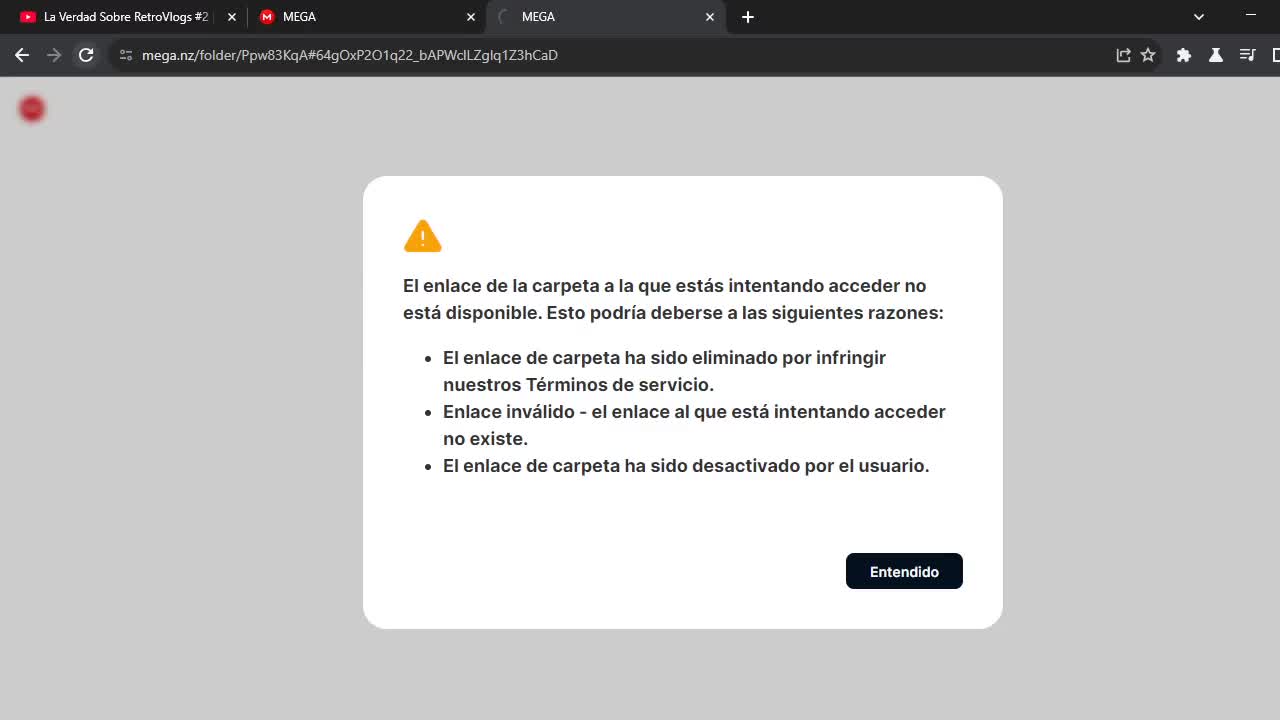Open the browser Extensions puzzle icon

click(x=1184, y=55)
